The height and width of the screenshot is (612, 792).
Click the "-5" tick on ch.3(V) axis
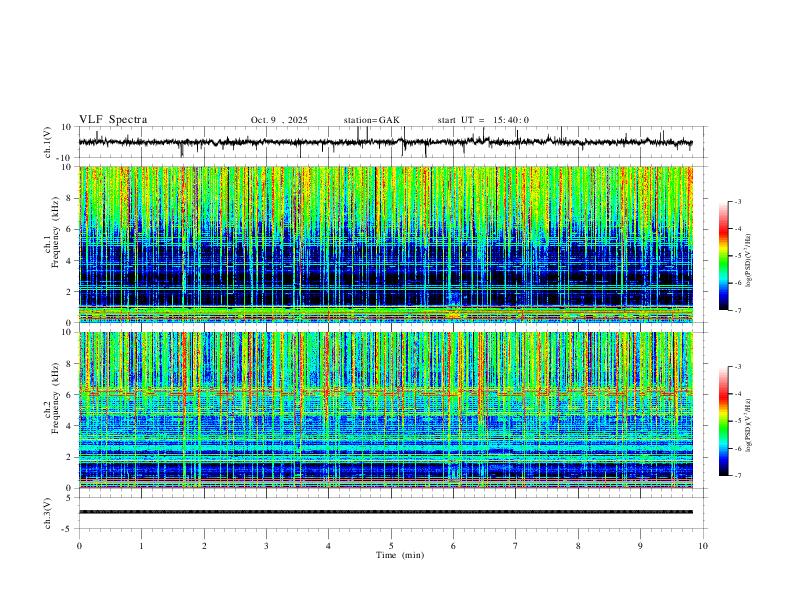pyautogui.click(x=67, y=529)
